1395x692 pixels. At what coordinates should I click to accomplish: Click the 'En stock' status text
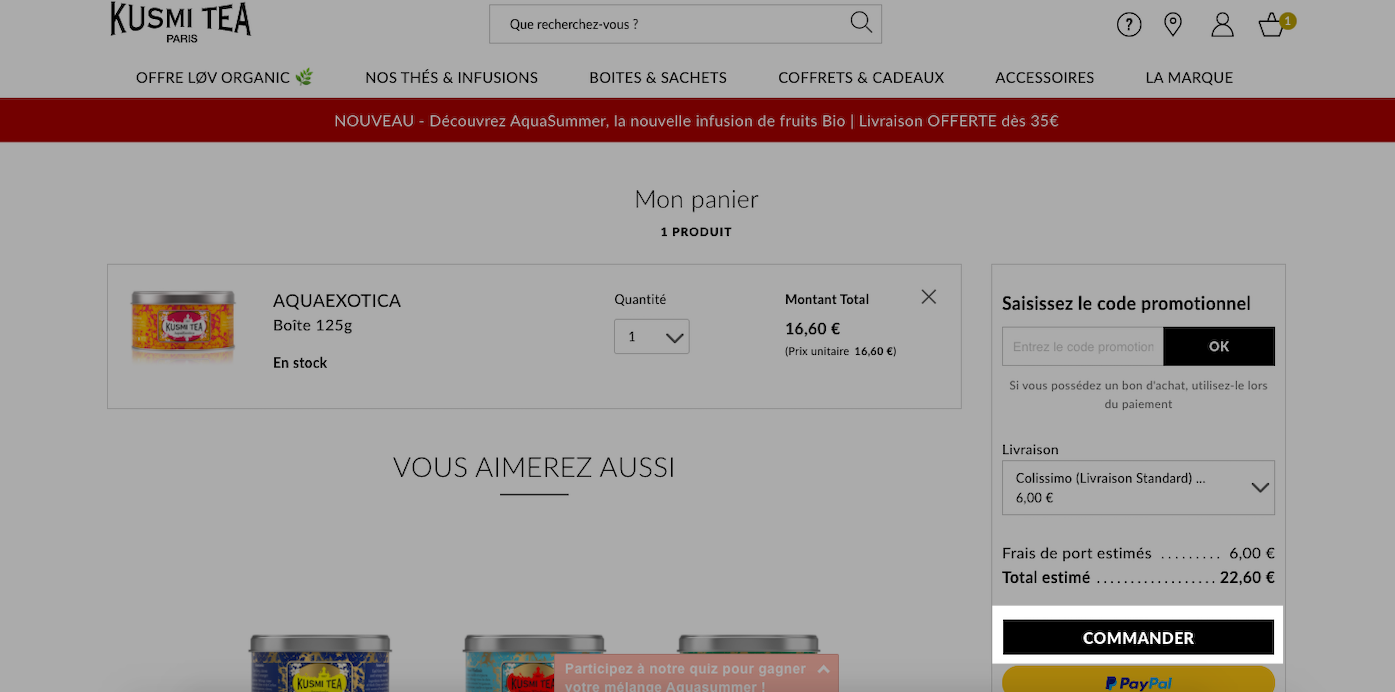pos(300,363)
